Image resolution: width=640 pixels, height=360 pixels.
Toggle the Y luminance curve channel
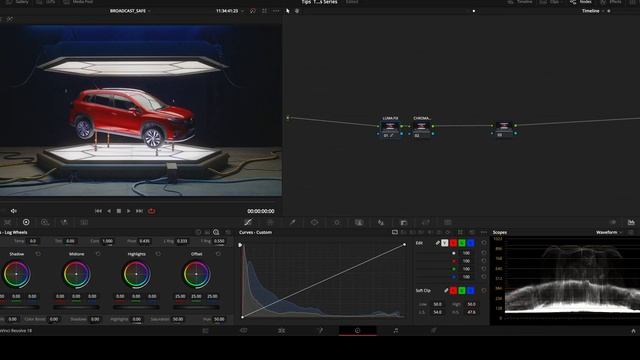(x=444, y=243)
